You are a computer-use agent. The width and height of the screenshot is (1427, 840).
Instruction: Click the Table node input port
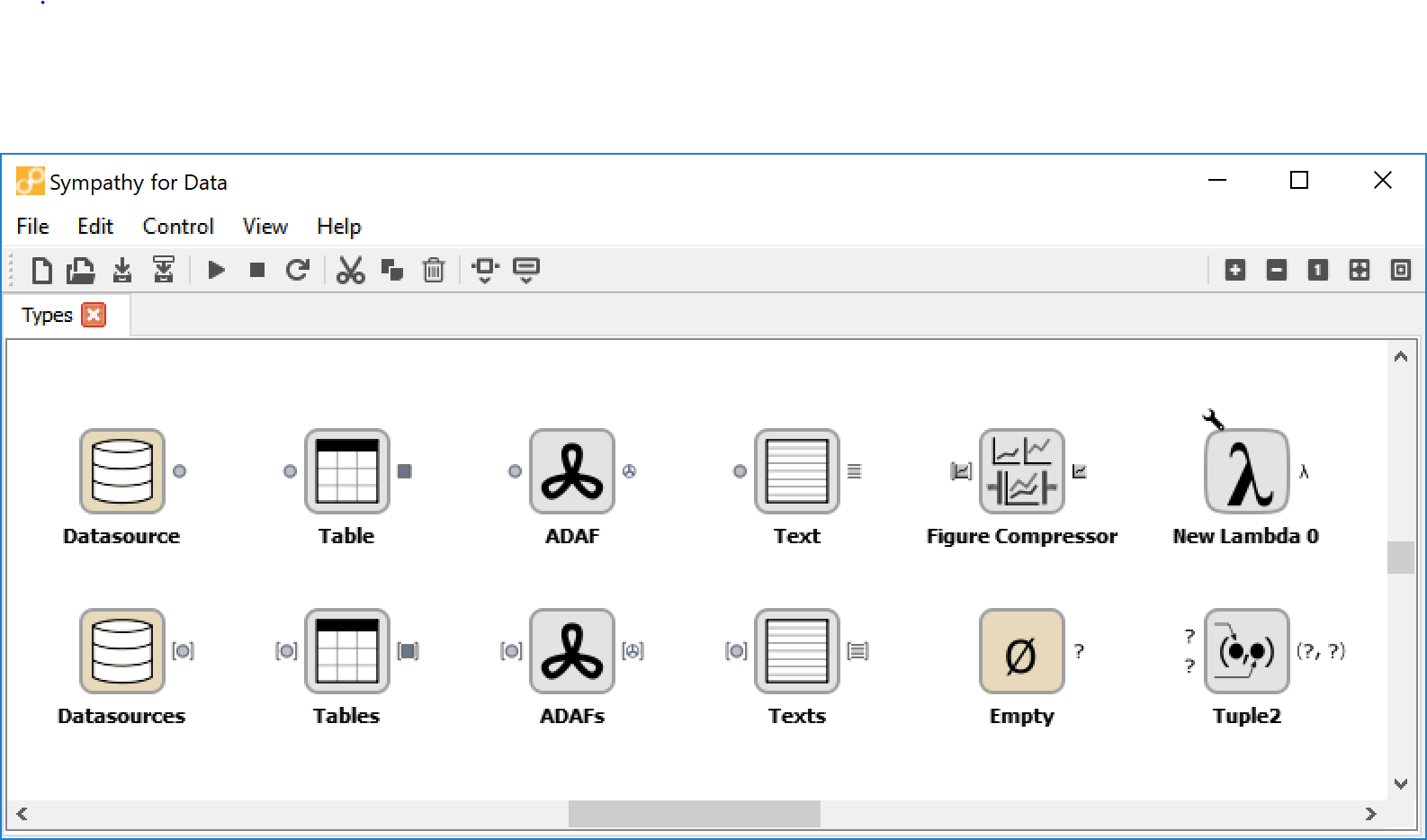click(x=290, y=471)
